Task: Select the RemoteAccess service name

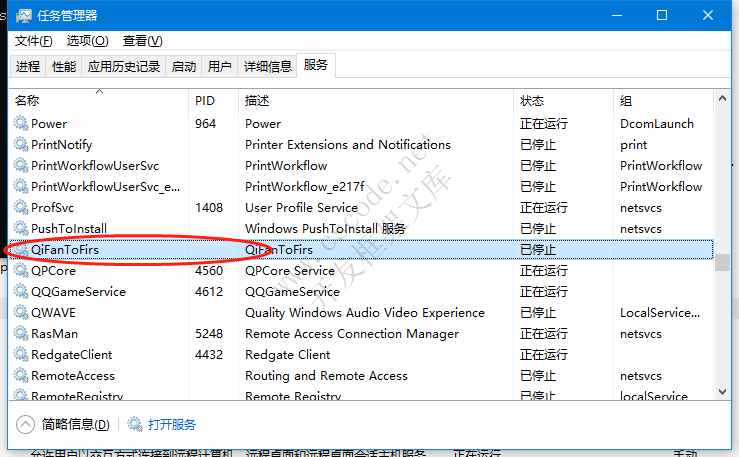Action: (x=73, y=375)
